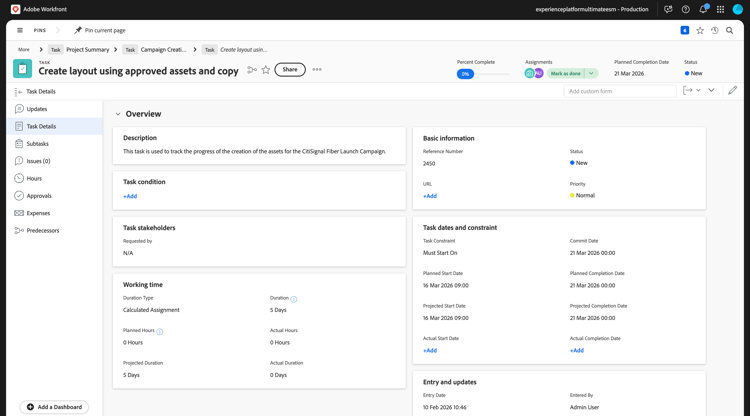Open the Predecessors section
The width and height of the screenshot is (750, 416).
click(42, 230)
